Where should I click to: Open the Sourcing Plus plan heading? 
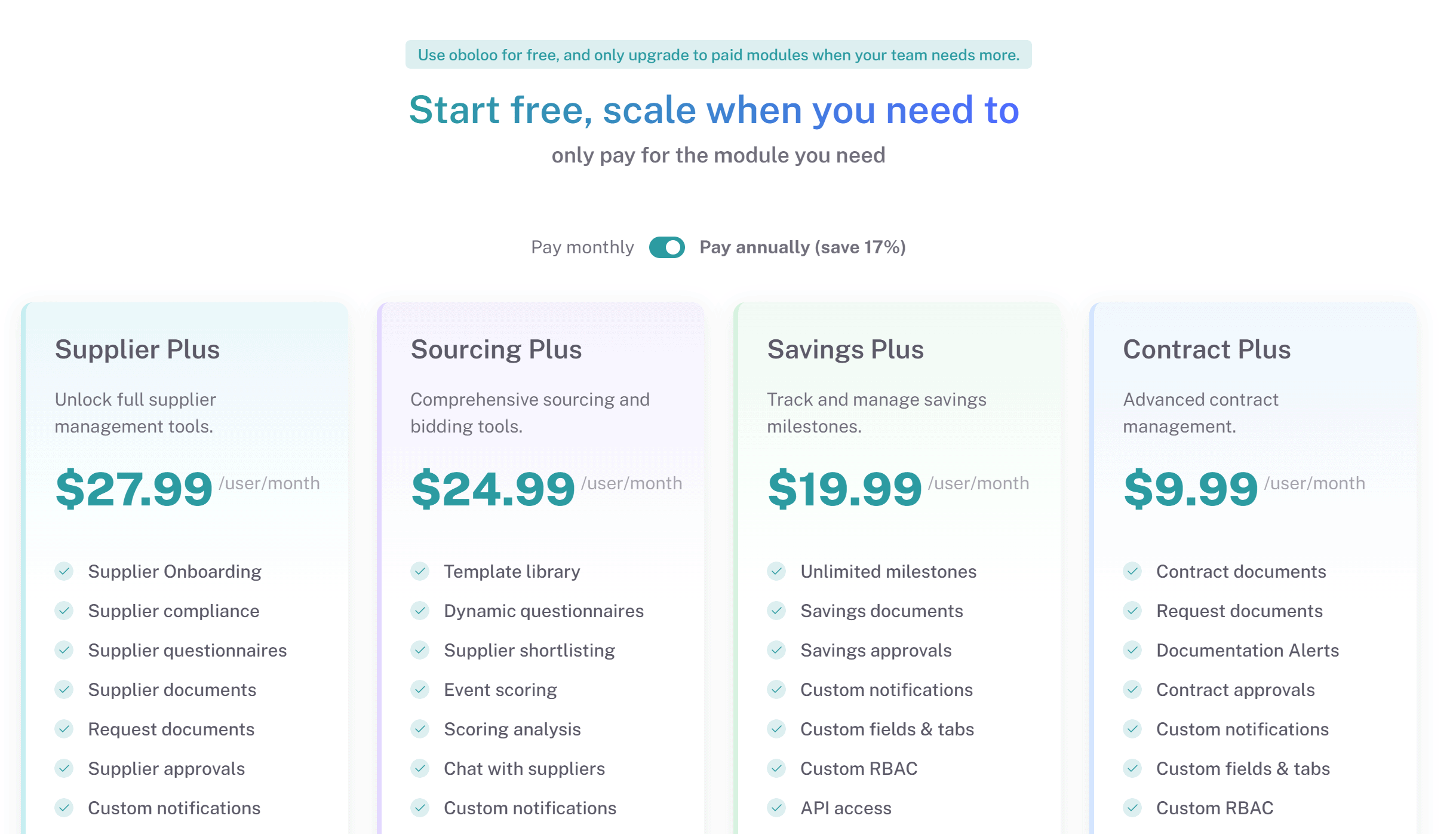(x=496, y=349)
